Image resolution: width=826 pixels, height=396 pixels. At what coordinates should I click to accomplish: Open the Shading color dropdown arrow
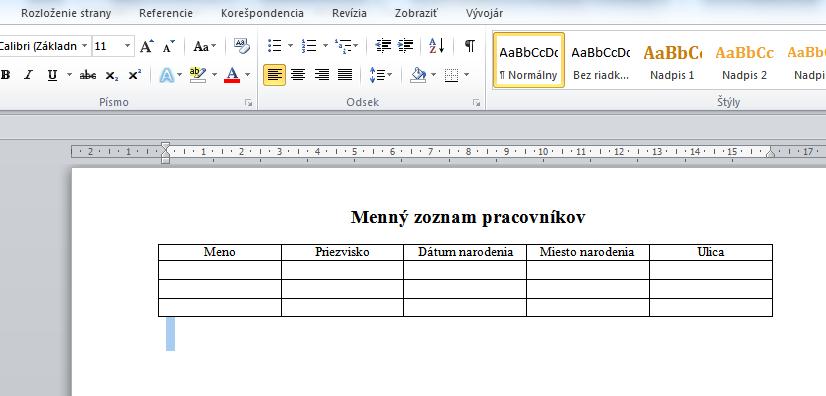tap(434, 75)
